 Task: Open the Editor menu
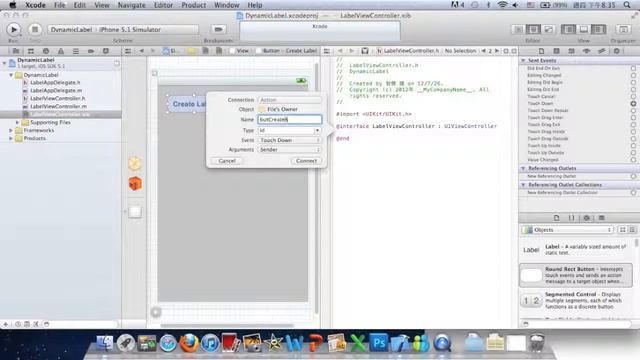163,5
